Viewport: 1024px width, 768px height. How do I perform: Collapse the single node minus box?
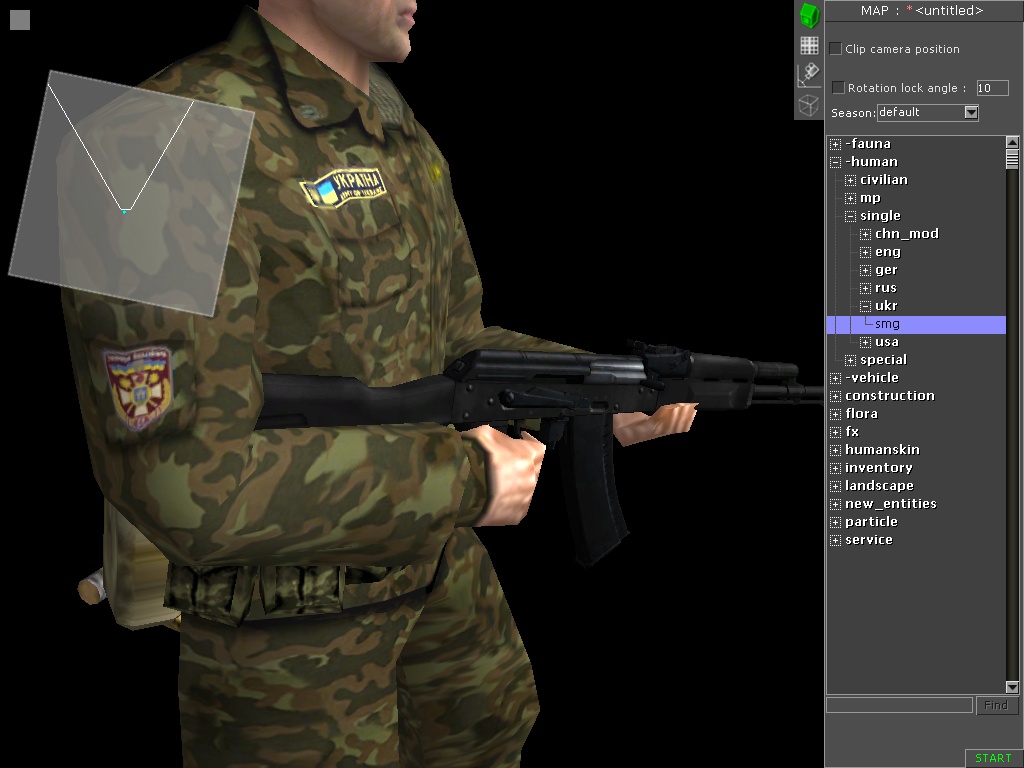pyautogui.click(x=850, y=216)
